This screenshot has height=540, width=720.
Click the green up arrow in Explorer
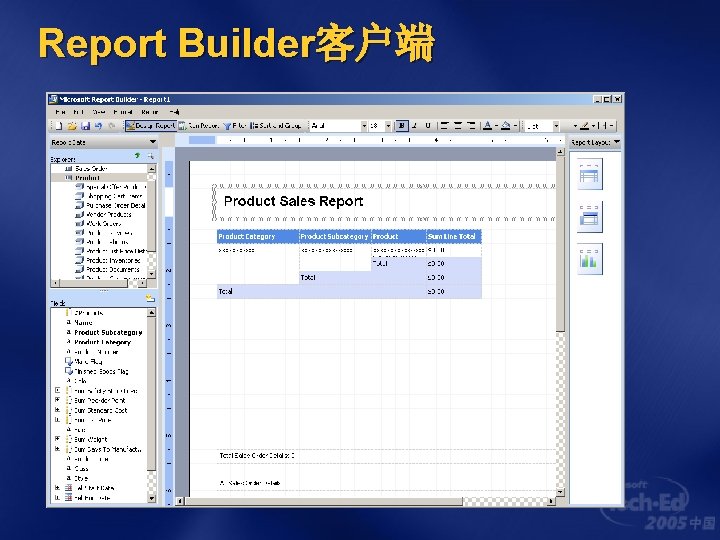pos(137,157)
